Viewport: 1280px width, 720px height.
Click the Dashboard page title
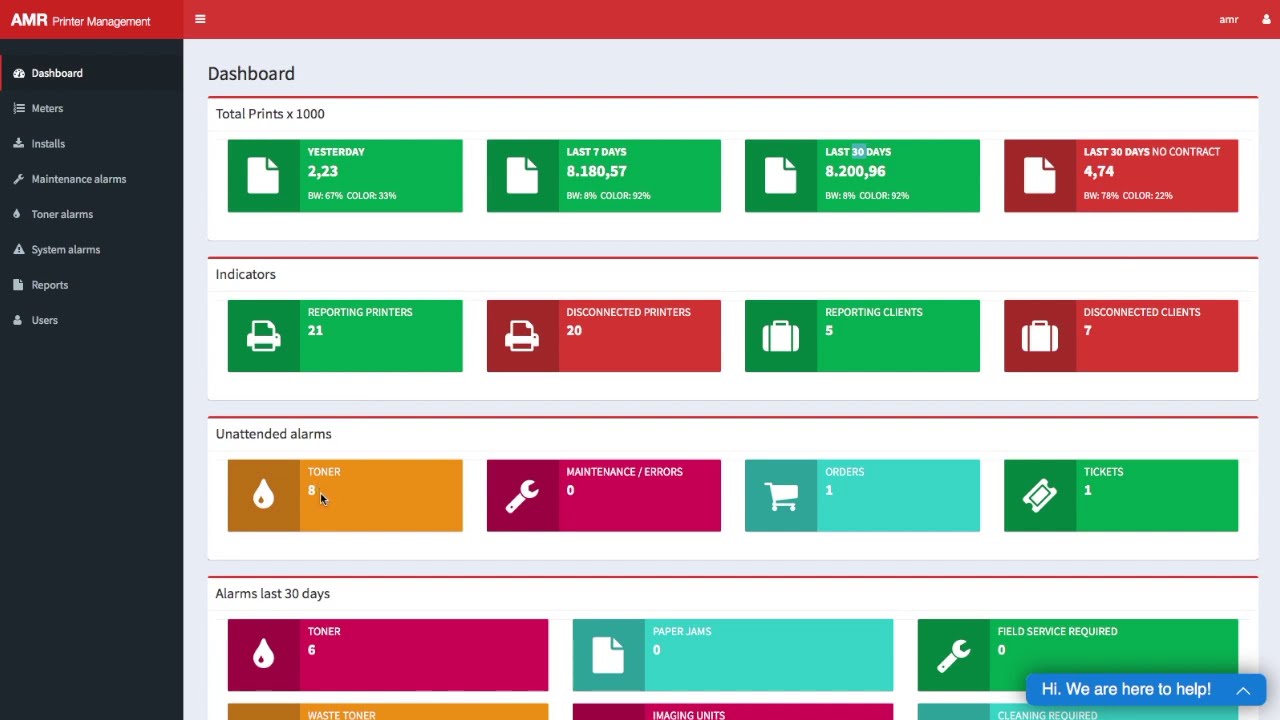pos(251,74)
